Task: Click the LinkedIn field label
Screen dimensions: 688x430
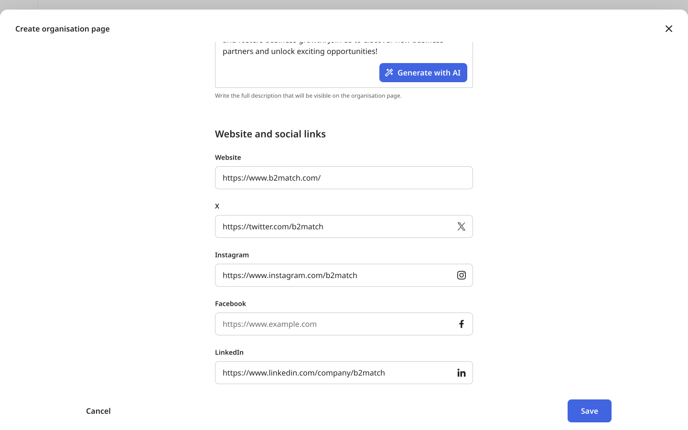Action: [x=229, y=352]
